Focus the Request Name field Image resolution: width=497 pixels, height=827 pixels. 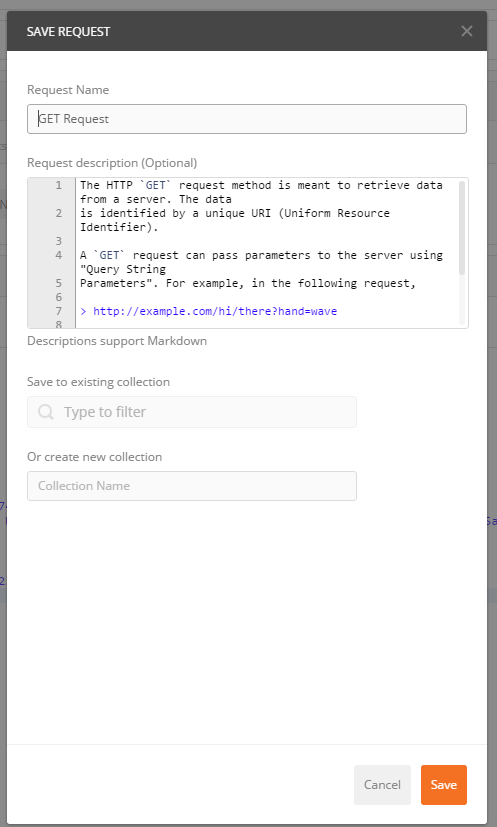pyautogui.click(x=247, y=119)
